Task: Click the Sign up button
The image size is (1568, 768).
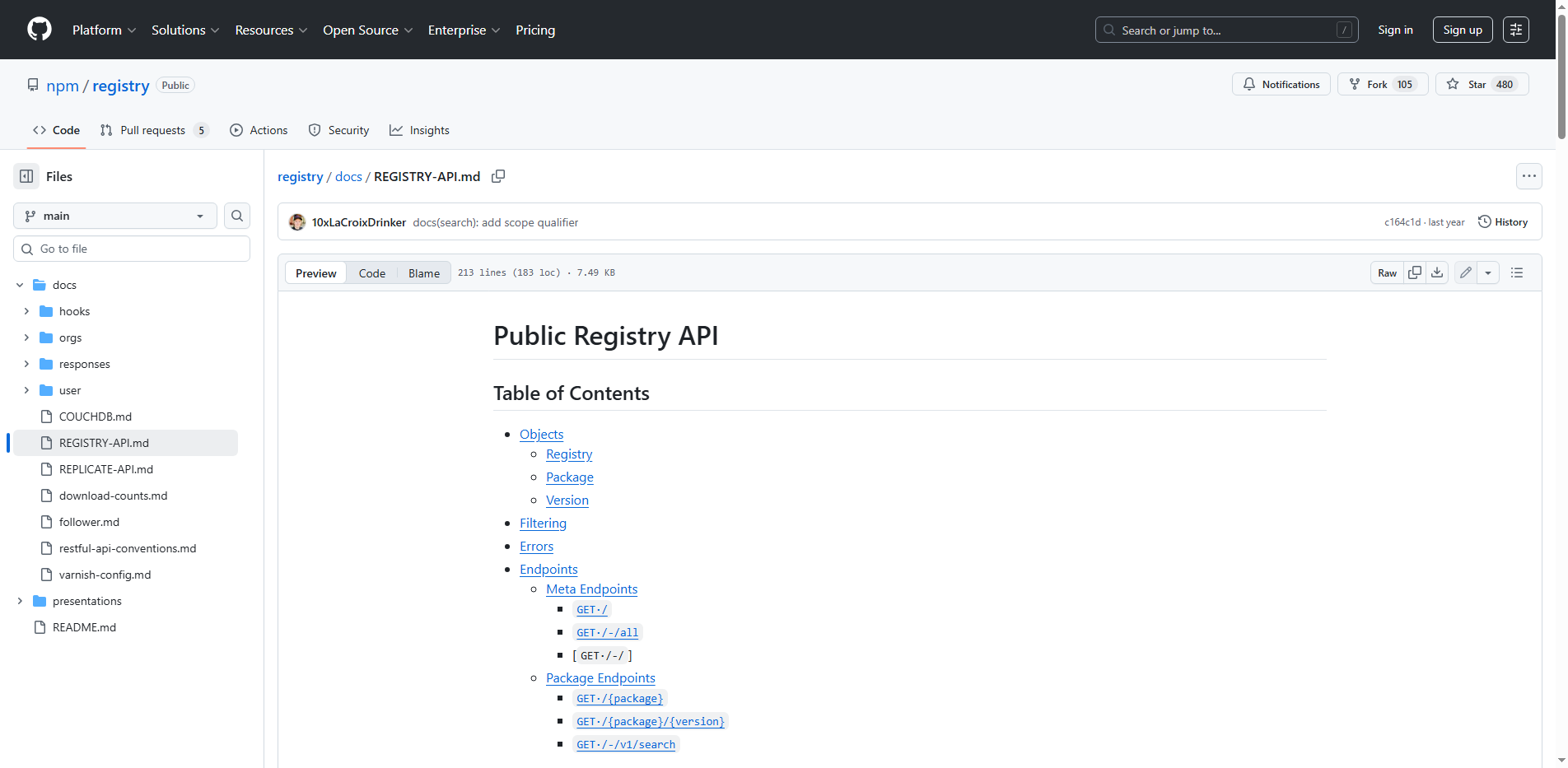Action: point(1462,30)
